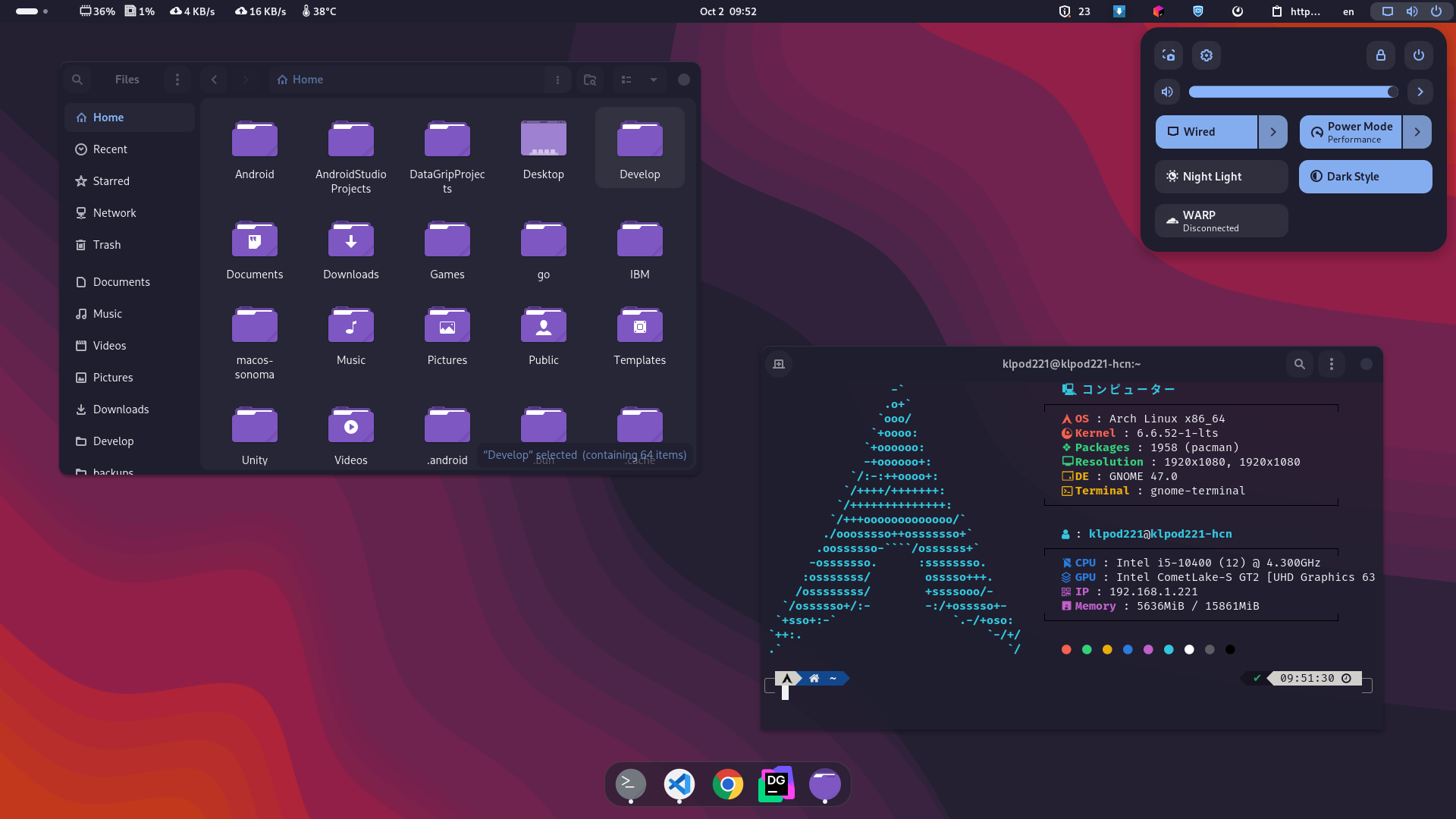
Task: Launch Terminal from the dock
Action: pyautogui.click(x=631, y=784)
